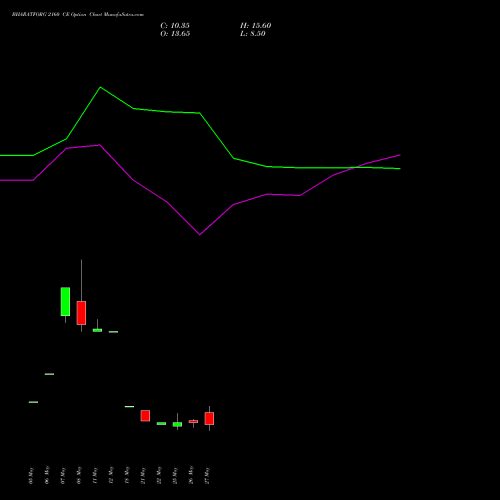Click the BHARATFORG CE Option chart title
Screen dimensions: 500x500
tap(78, 15)
